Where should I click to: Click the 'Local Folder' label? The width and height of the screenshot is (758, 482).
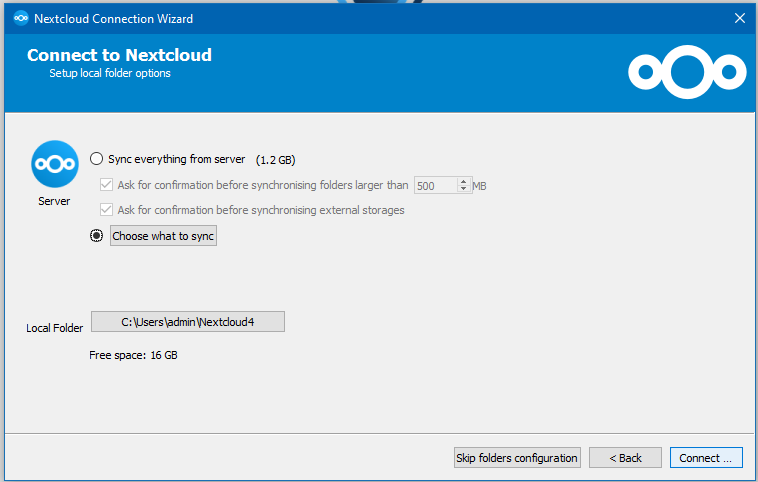[x=55, y=328]
